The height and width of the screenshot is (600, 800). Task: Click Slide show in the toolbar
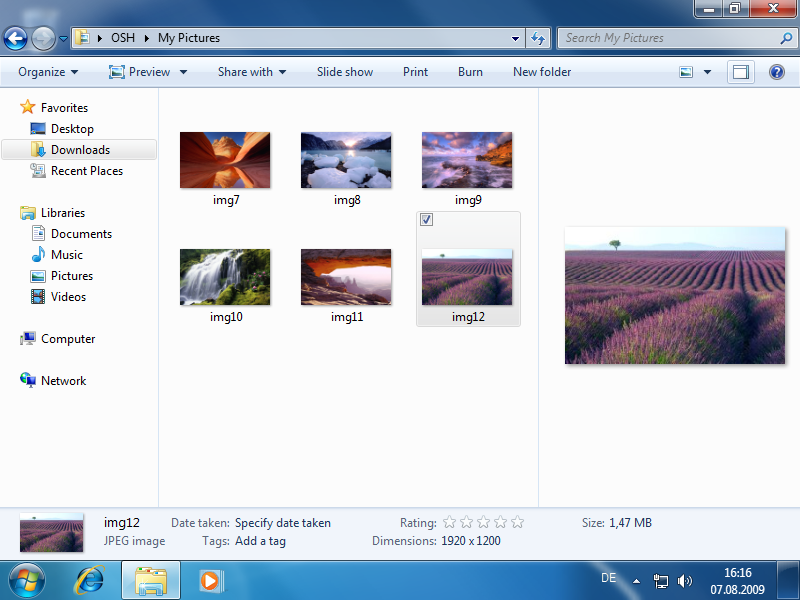345,72
